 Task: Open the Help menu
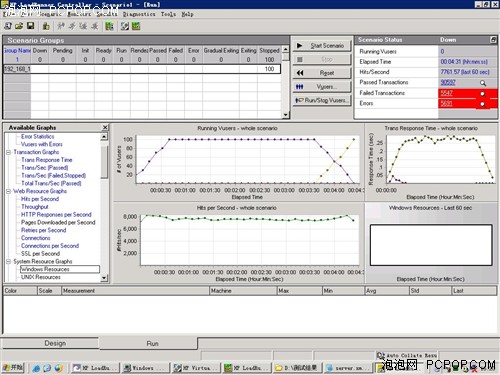pyautogui.click(x=187, y=14)
